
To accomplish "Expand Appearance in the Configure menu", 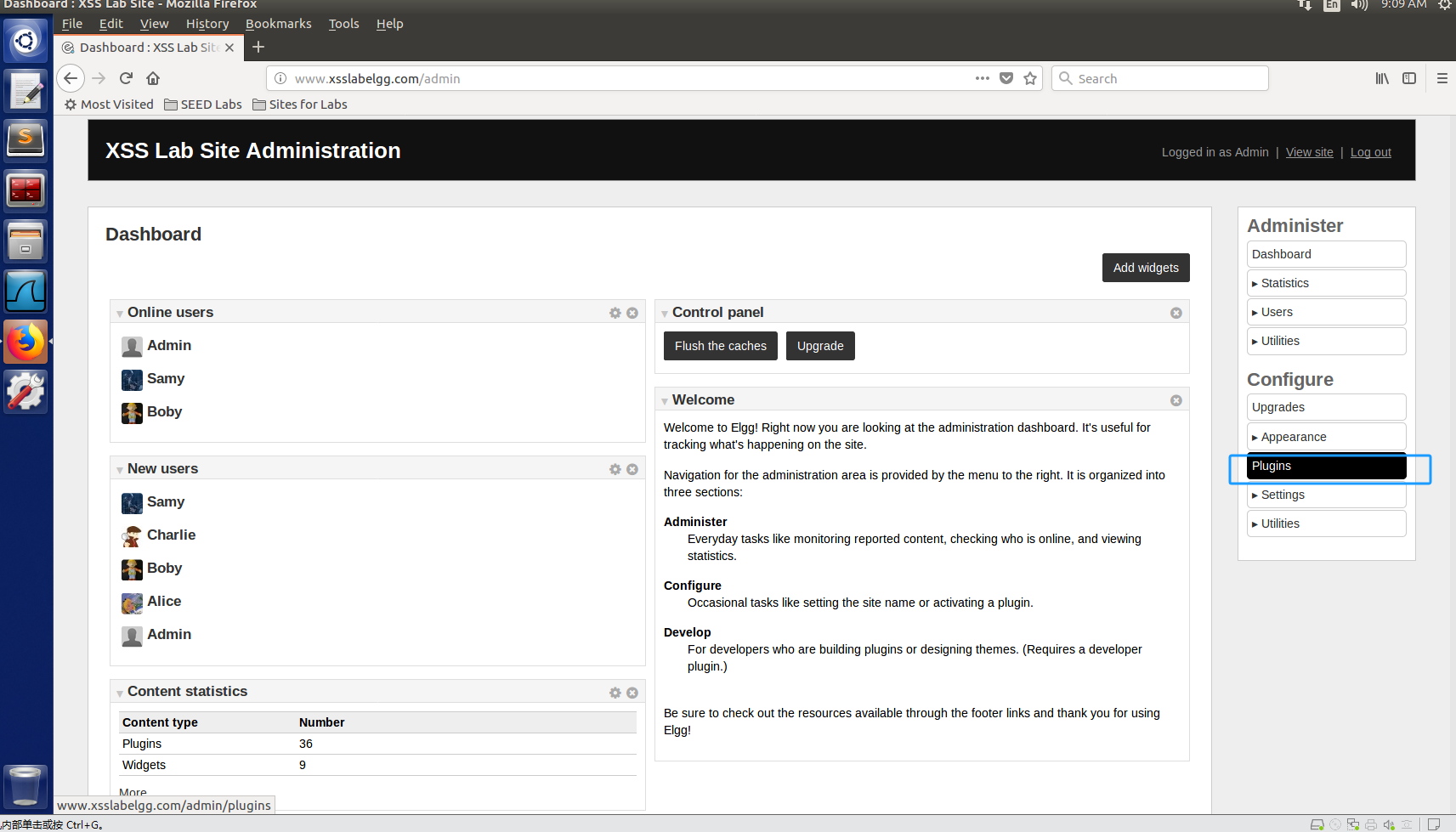I will click(x=1326, y=437).
